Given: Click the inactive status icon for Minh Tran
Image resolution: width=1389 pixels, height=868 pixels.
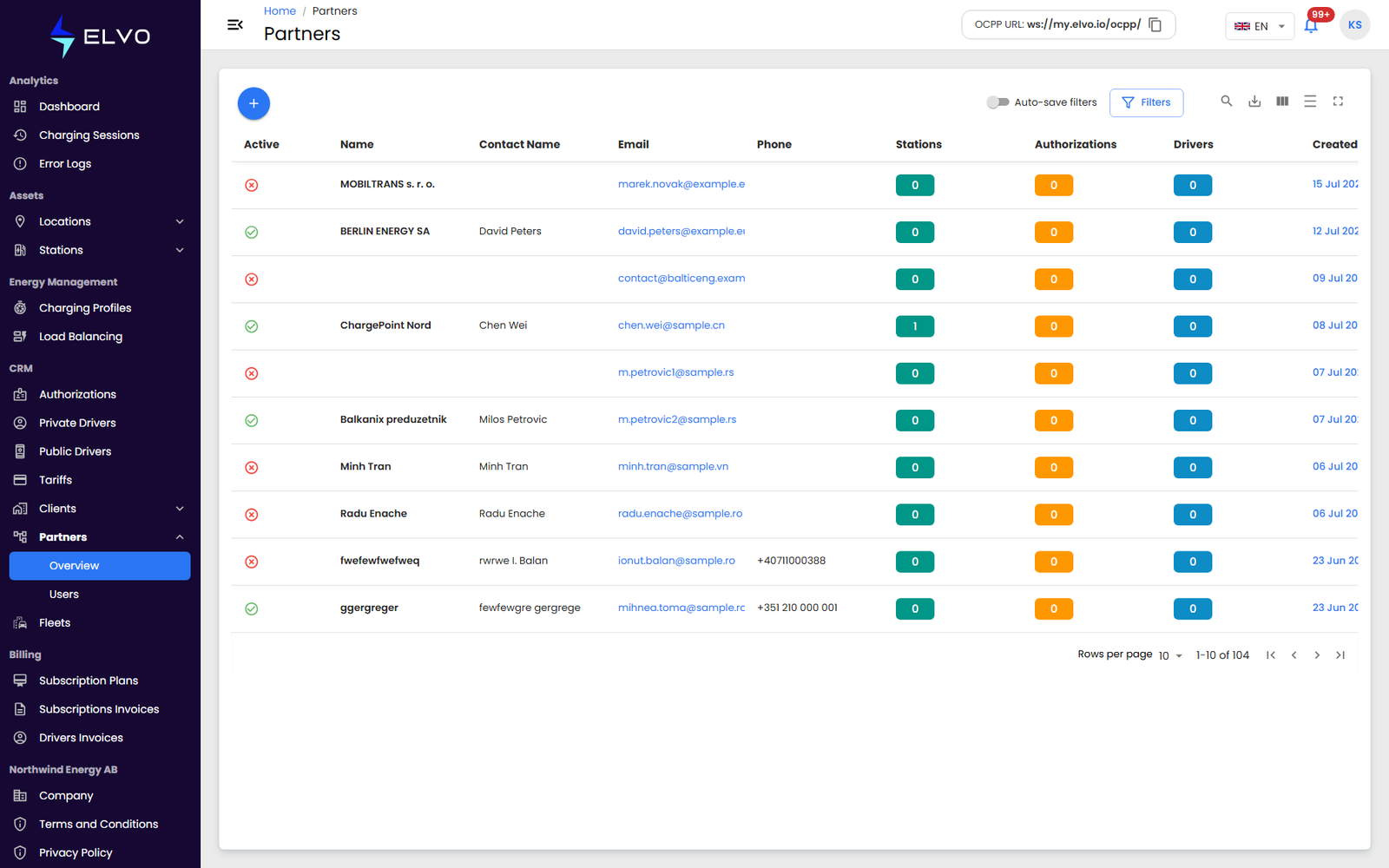Looking at the screenshot, I should pos(252,468).
